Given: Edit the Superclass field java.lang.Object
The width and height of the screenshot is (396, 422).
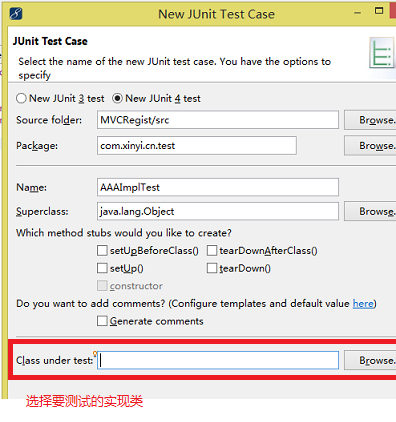Looking at the screenshot, I should click(218, 211).
